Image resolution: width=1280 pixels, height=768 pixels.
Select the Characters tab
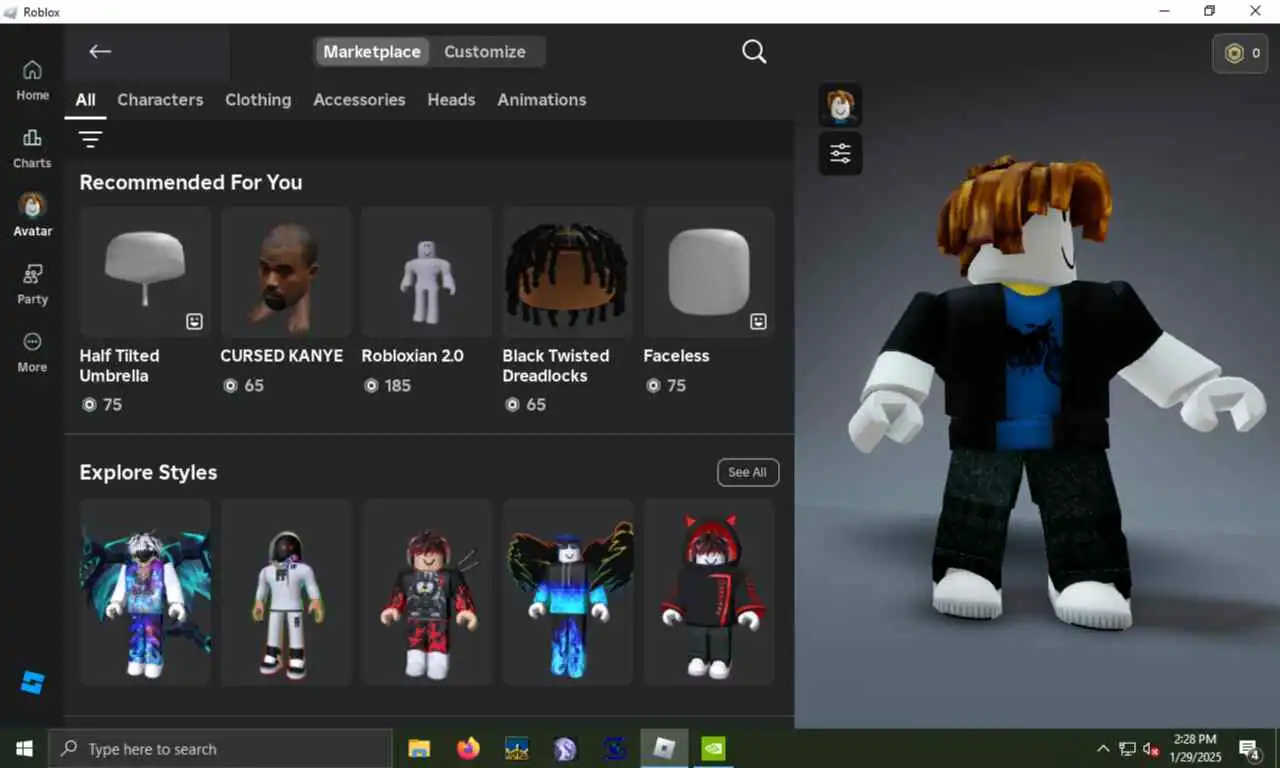pos(160,100)
